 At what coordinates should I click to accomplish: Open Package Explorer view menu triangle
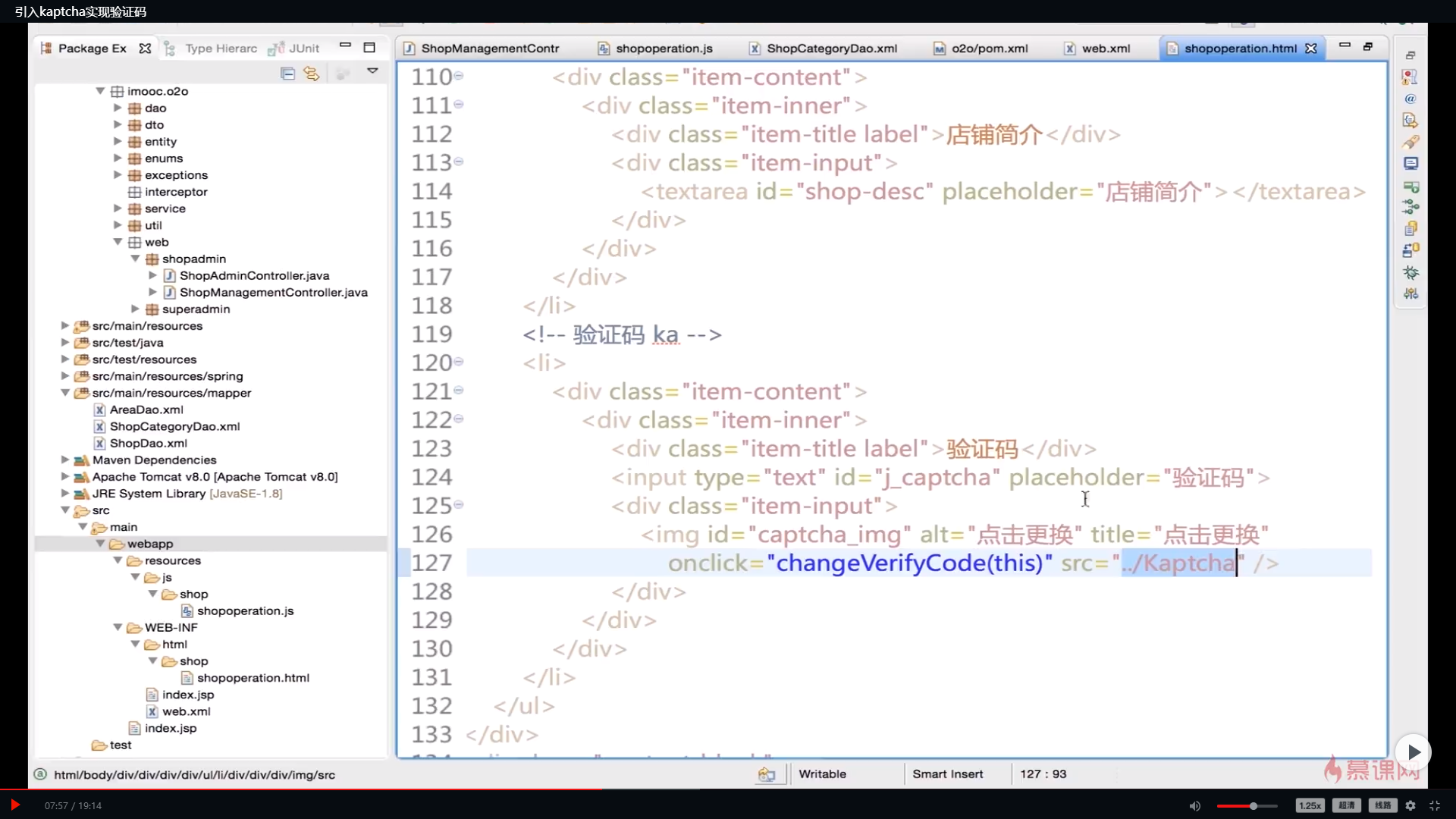[372, 71]
